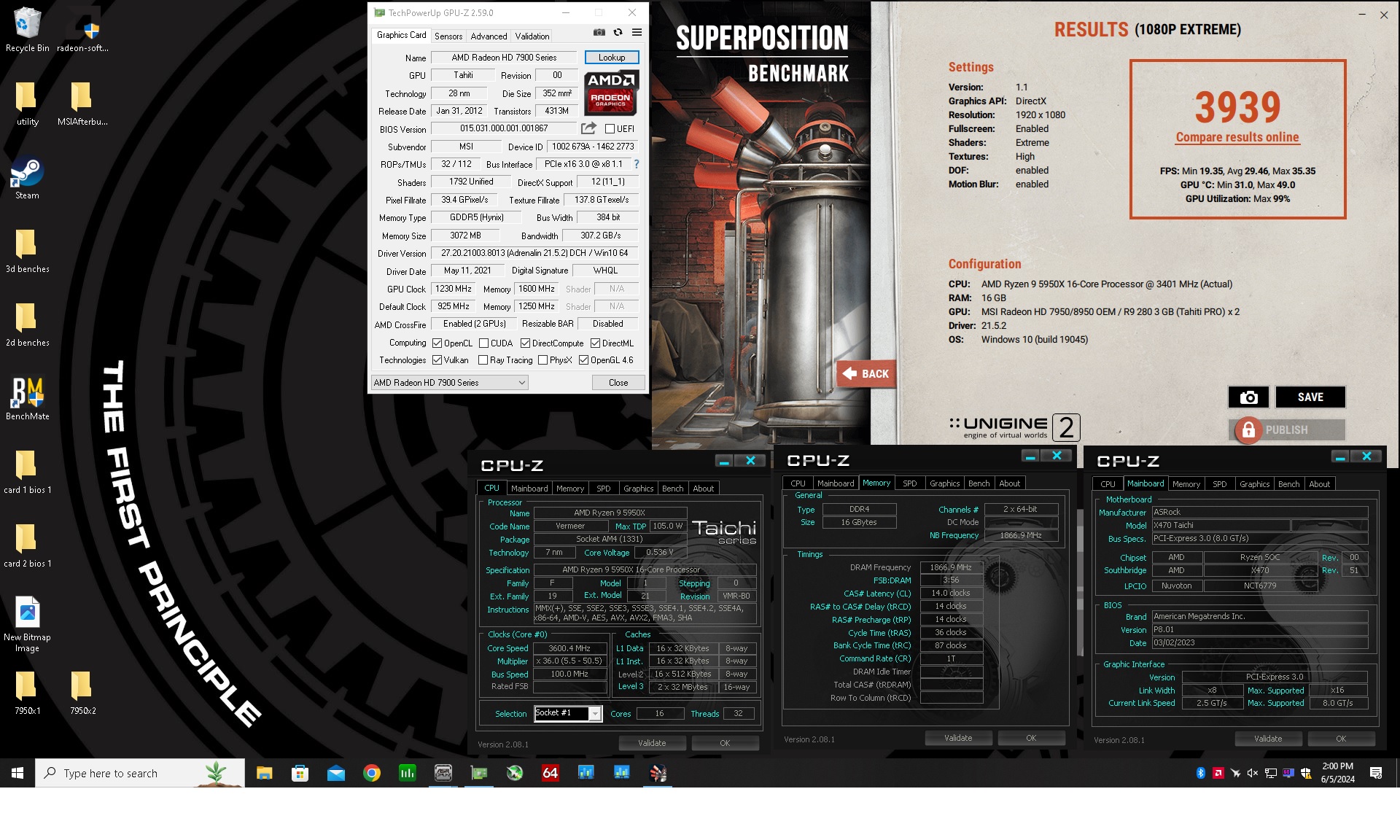Click the Enabled (2 GPUs) CrossFire value
Image resolution: width=1400 pixels, height=840 pixels.
coord(474,324)
